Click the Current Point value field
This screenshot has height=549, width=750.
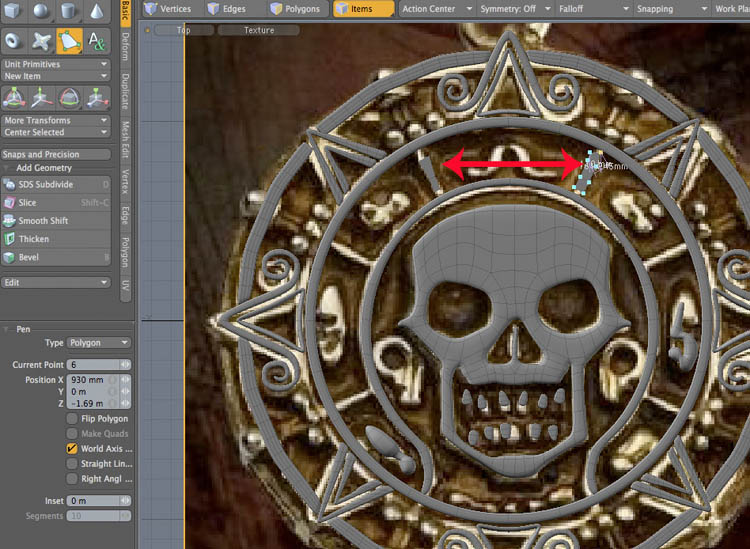click(93, 365)
